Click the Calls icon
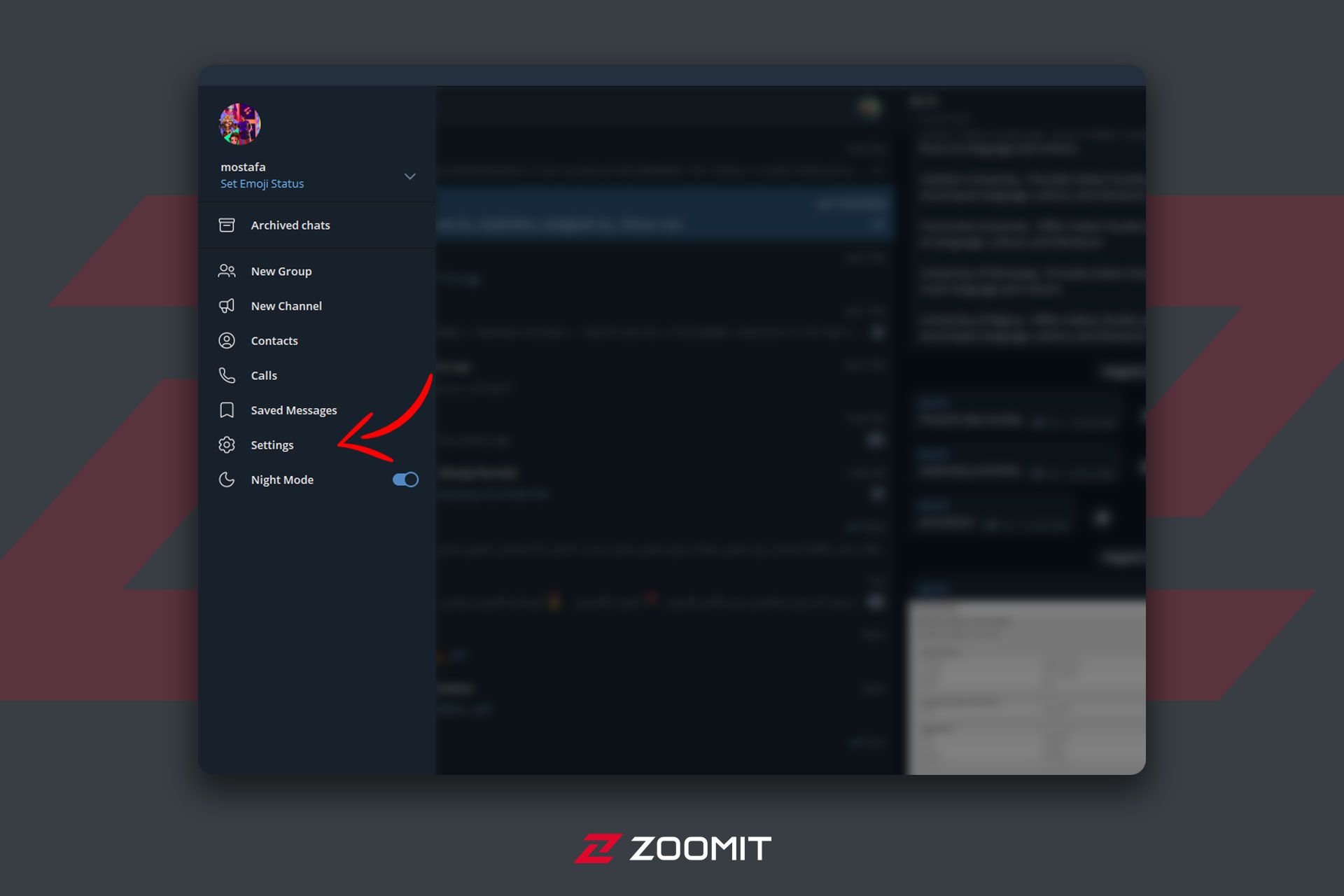This screenshot has width=1344, height=896. coord(228,375)
